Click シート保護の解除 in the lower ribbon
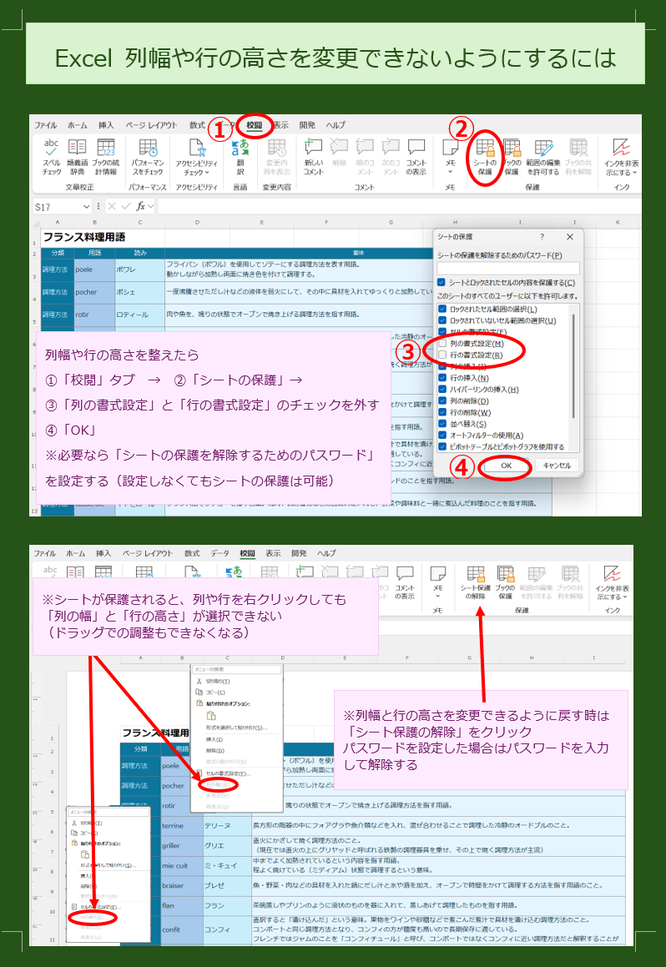This screenshot has height=967, width=666. (475, 582)
